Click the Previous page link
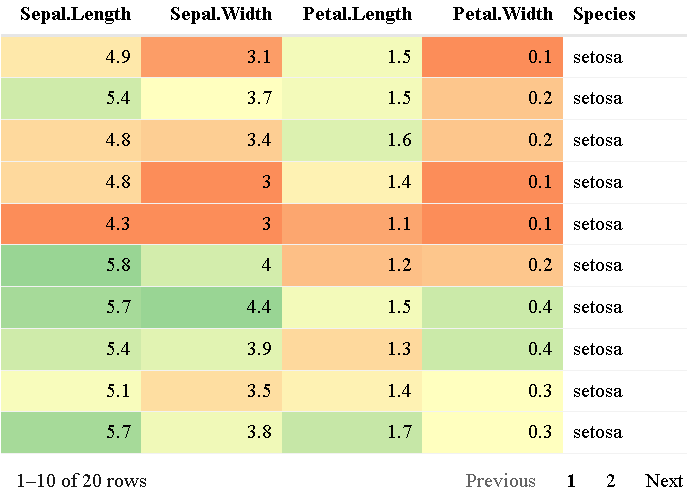 click(500, 481)
